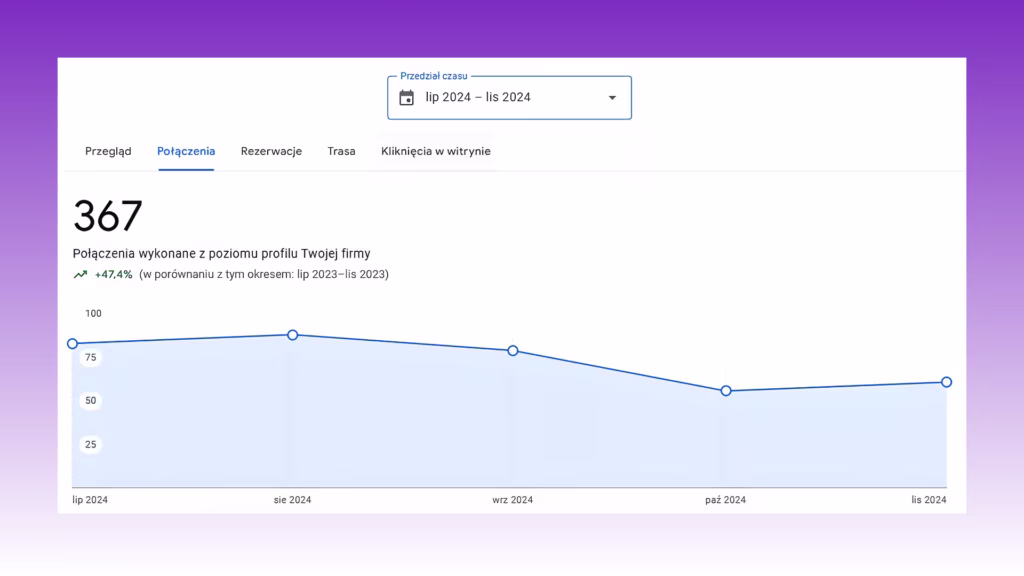Click the 'lip 2024 – lis 2024' range text
This screenshot has height=576, width=1024.
[x=478, y=97]
